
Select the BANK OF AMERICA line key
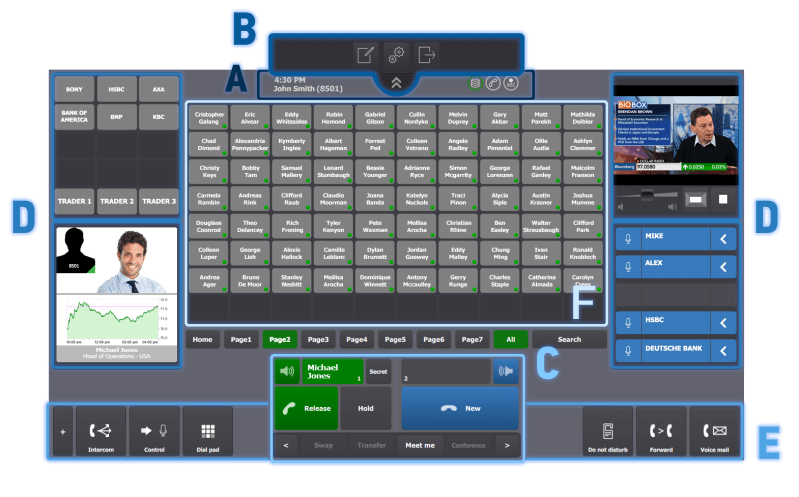74,117
